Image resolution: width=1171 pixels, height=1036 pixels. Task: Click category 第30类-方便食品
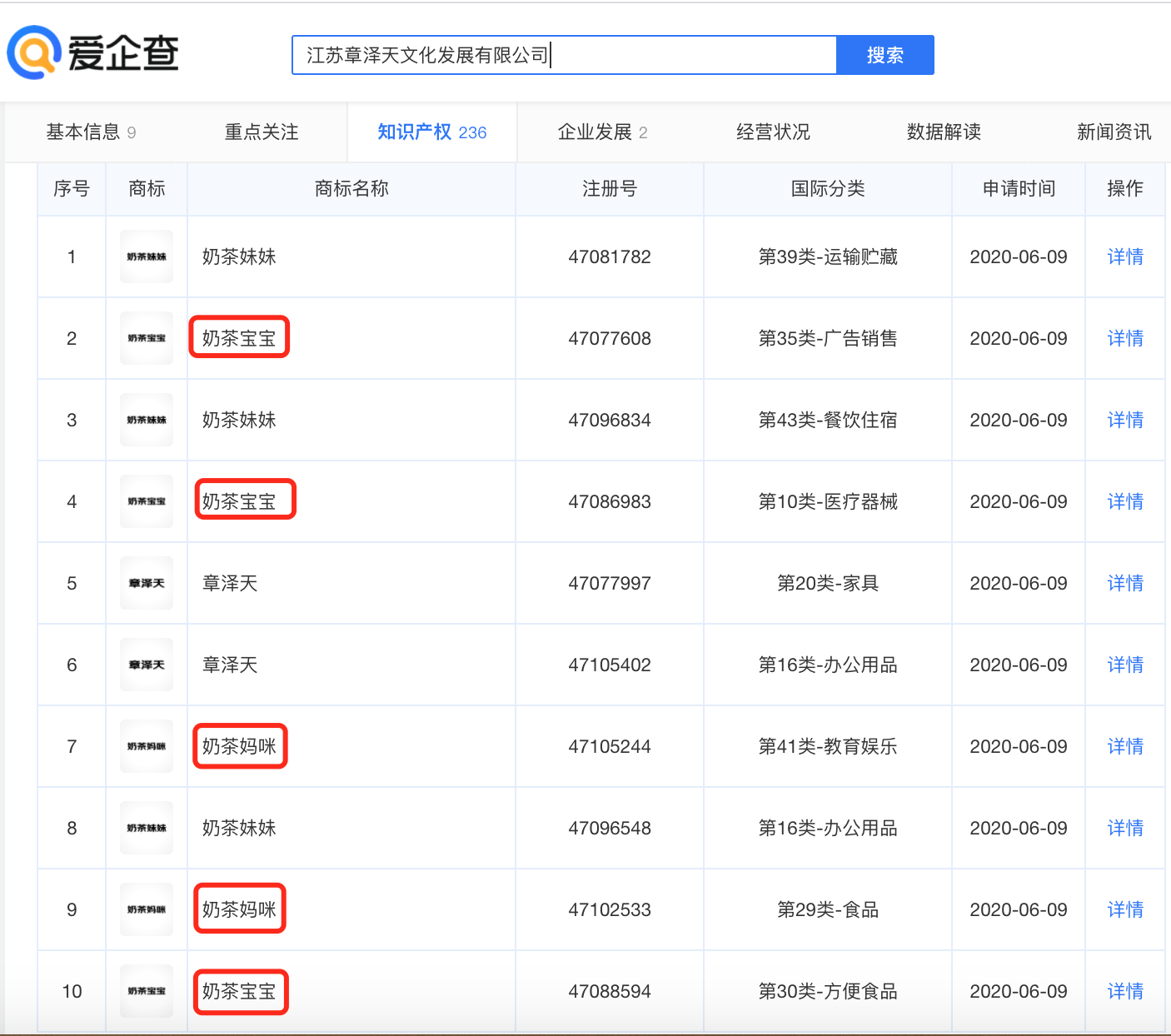[x=828, y=991]
